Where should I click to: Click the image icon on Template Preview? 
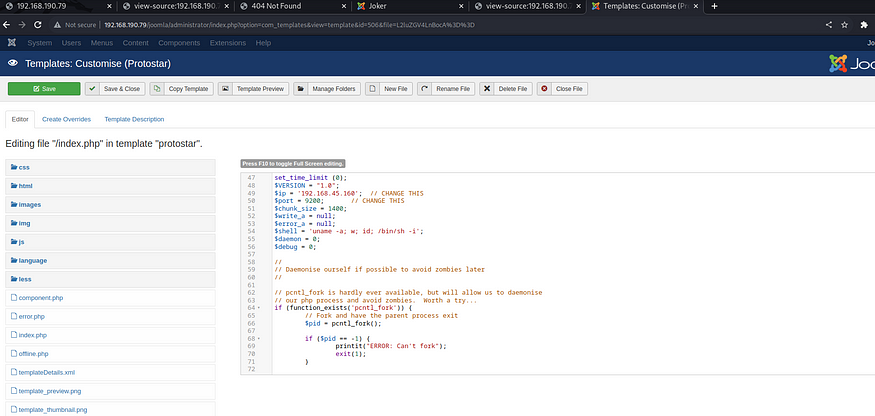[225, 89]
